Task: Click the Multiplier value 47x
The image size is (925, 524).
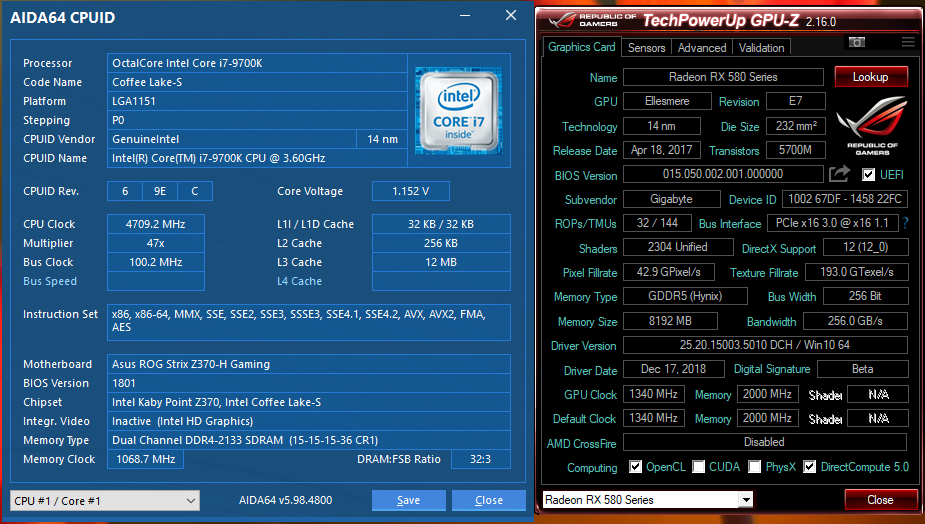Action: tap(156, 243)
